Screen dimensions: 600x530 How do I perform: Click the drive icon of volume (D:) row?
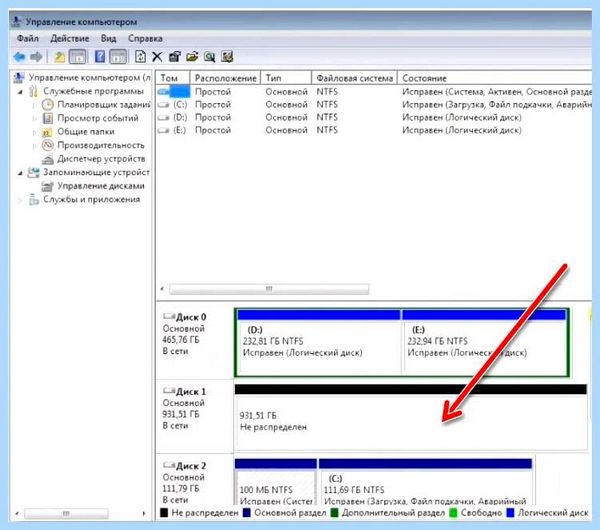tap(163, 117)
